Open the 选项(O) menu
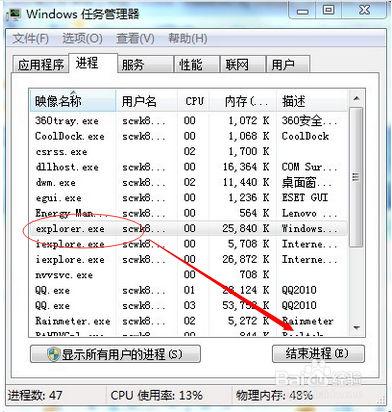The width and height of the screenshot is (392, 412). click(x=82, y=39)
